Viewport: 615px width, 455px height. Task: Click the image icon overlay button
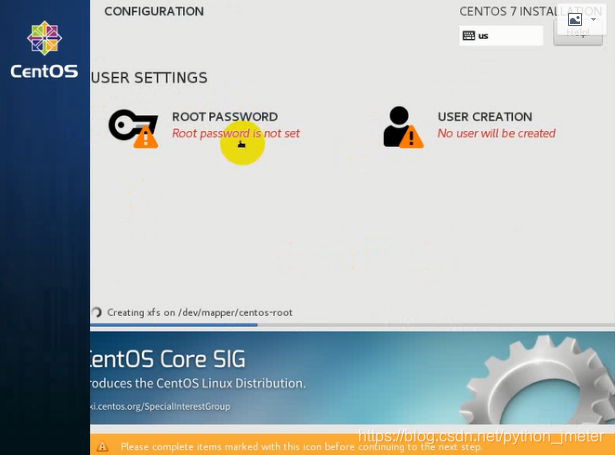click(x=575, y=19)
